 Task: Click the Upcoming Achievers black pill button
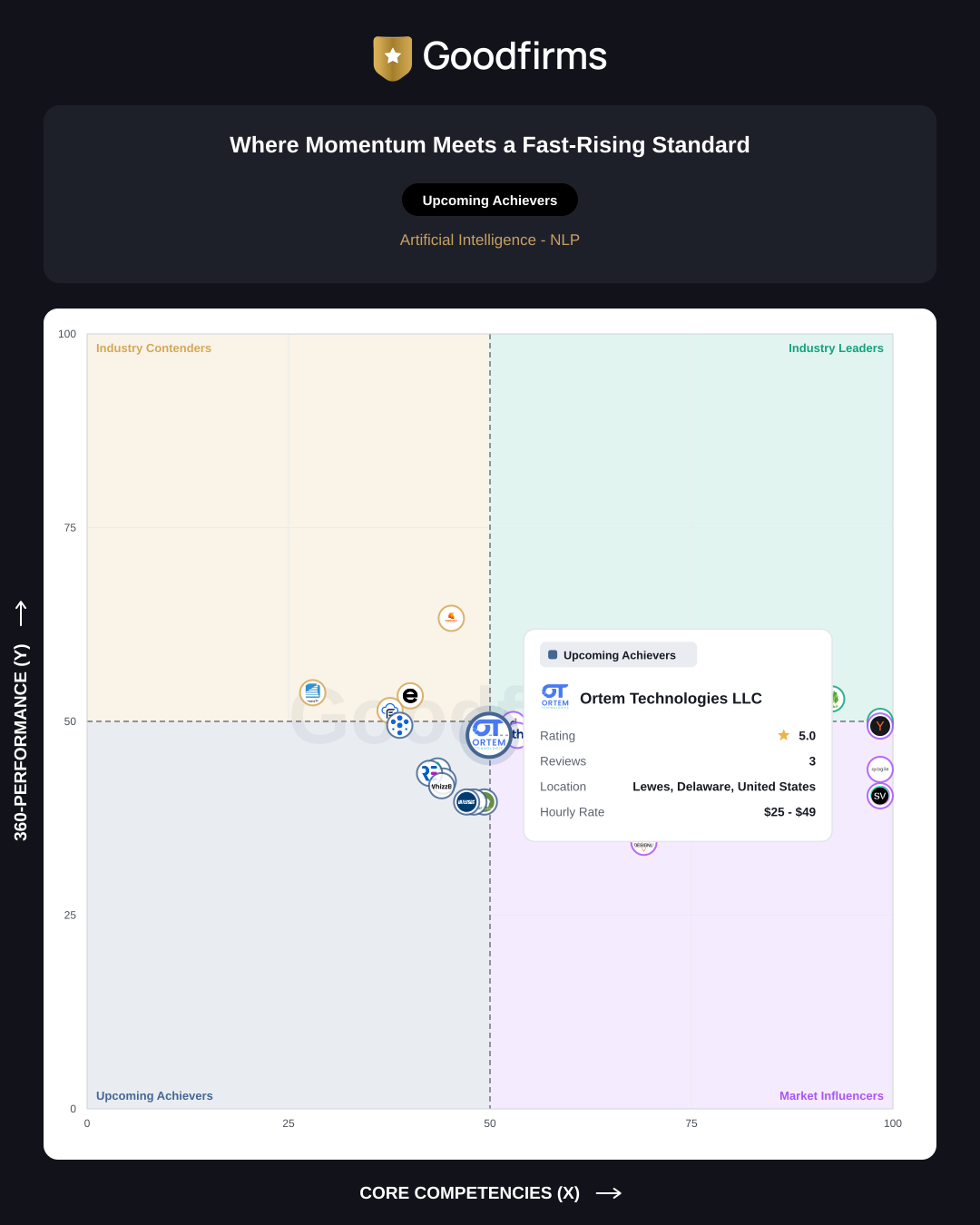point(490,200)
